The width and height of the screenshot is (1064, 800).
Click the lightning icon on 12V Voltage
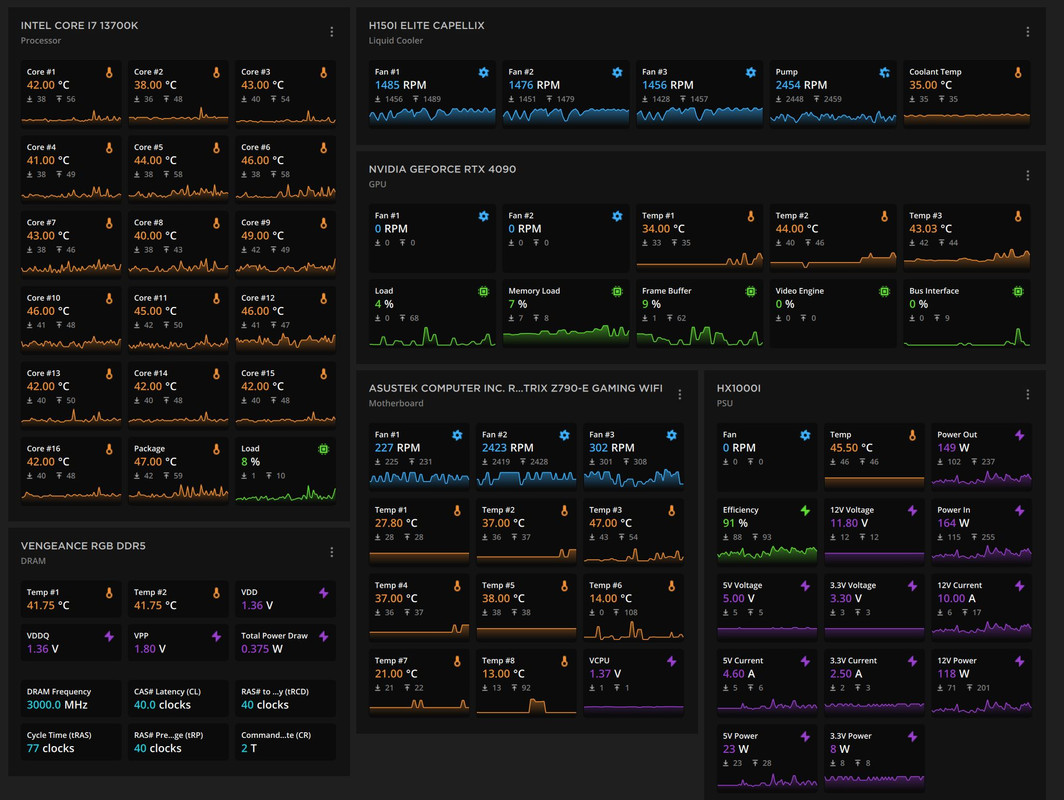[x=912, y=511]
